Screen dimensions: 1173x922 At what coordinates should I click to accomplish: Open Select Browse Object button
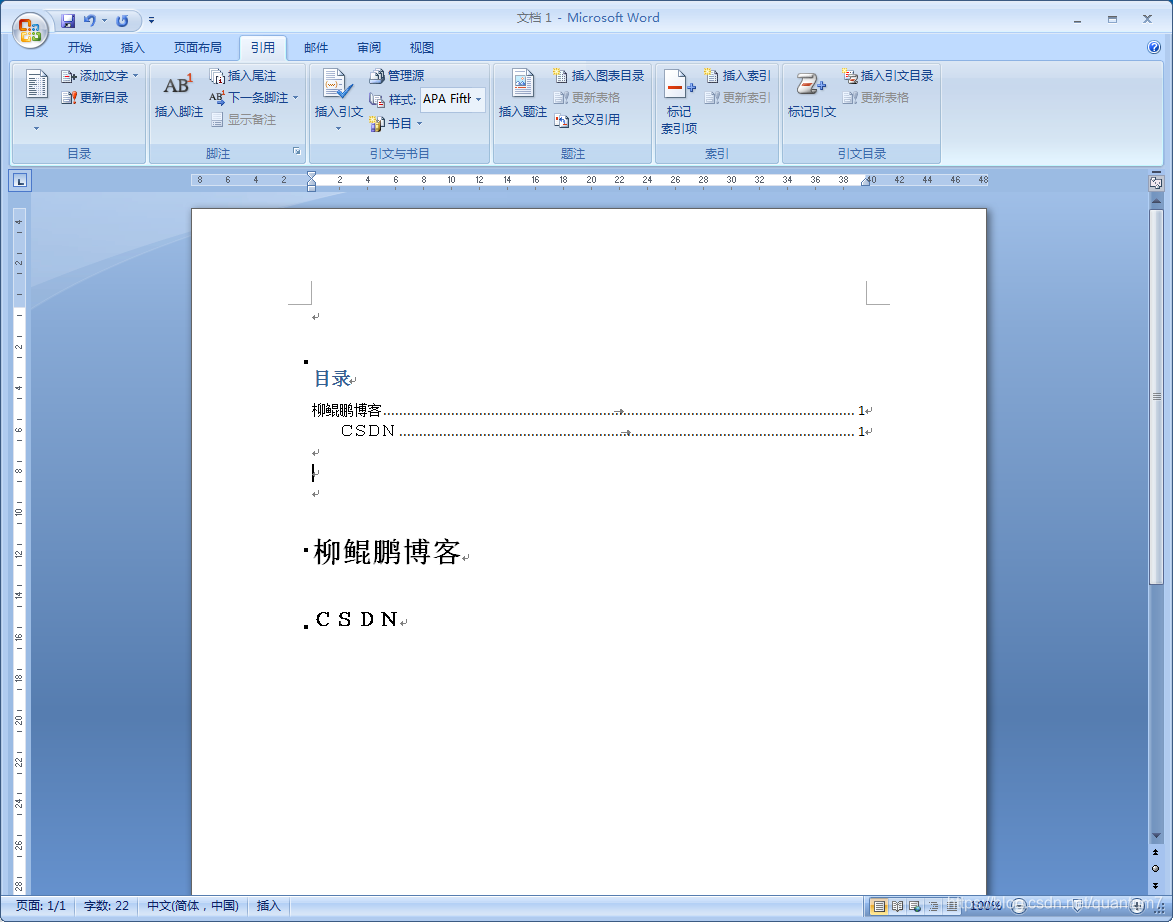[1156, 869]
